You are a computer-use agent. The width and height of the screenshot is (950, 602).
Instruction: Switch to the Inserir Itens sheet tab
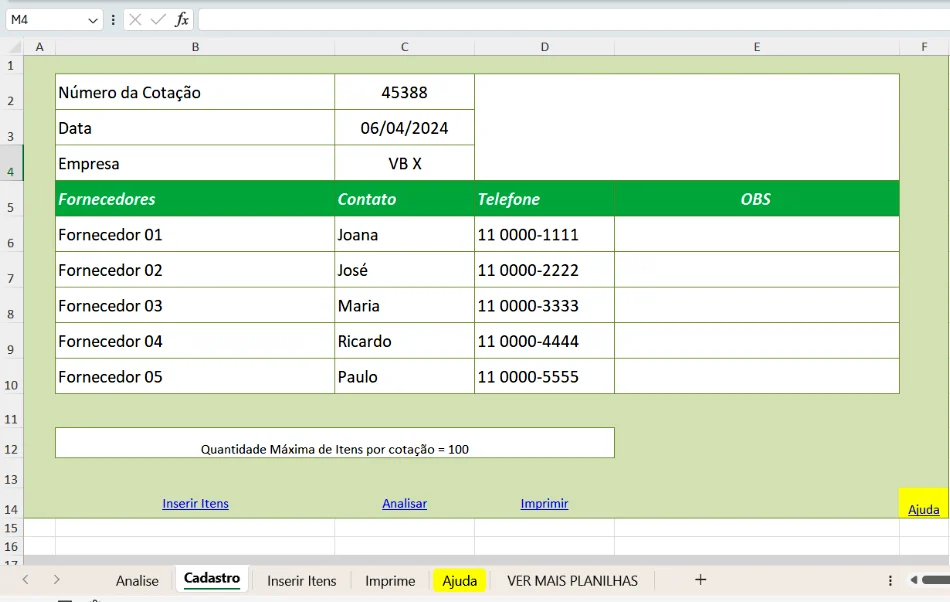point(302,581)
